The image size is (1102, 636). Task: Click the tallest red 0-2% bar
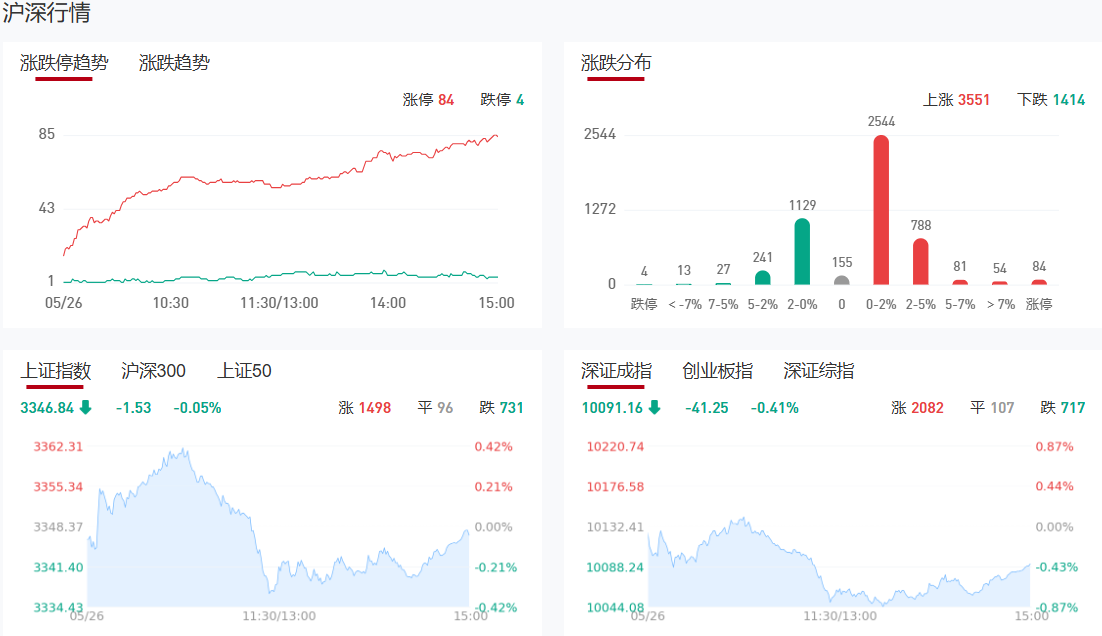click(x=881, y=210)
